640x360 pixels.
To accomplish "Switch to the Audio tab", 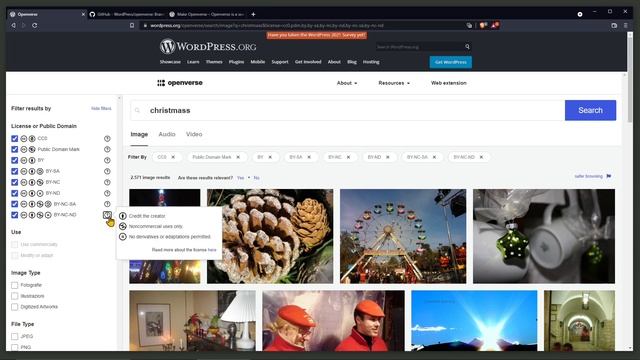I will tap(167, 134).
